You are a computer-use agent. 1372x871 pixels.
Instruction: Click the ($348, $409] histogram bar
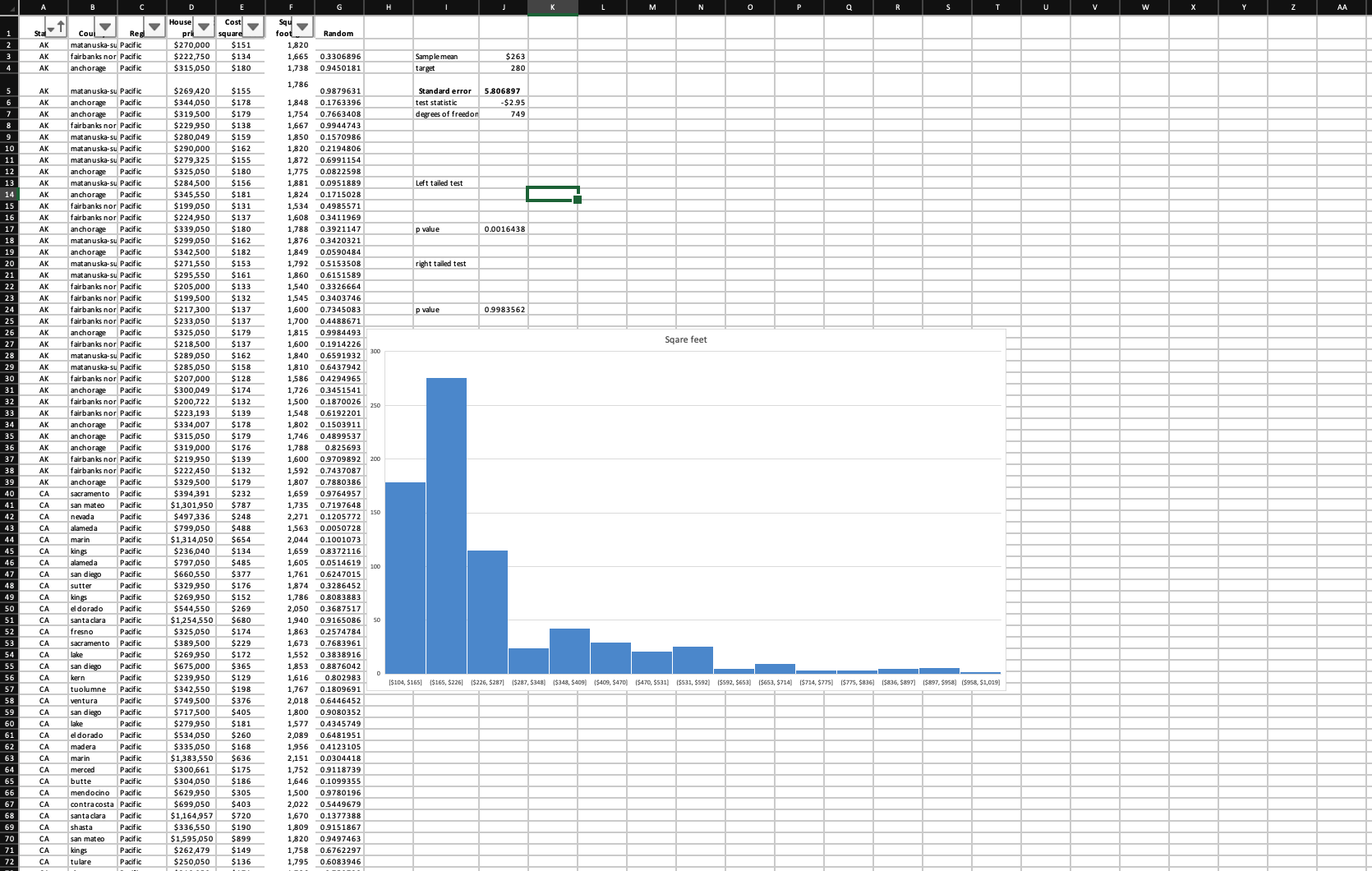[569, 651]
